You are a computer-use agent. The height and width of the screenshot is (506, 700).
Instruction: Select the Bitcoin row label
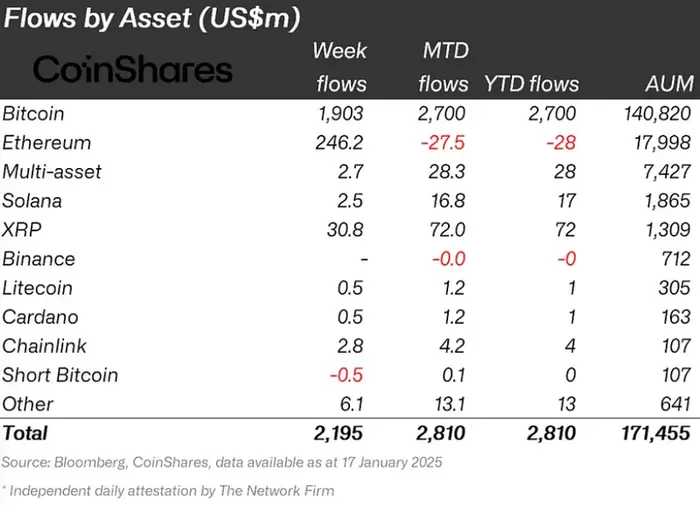[x=36, y=113]
